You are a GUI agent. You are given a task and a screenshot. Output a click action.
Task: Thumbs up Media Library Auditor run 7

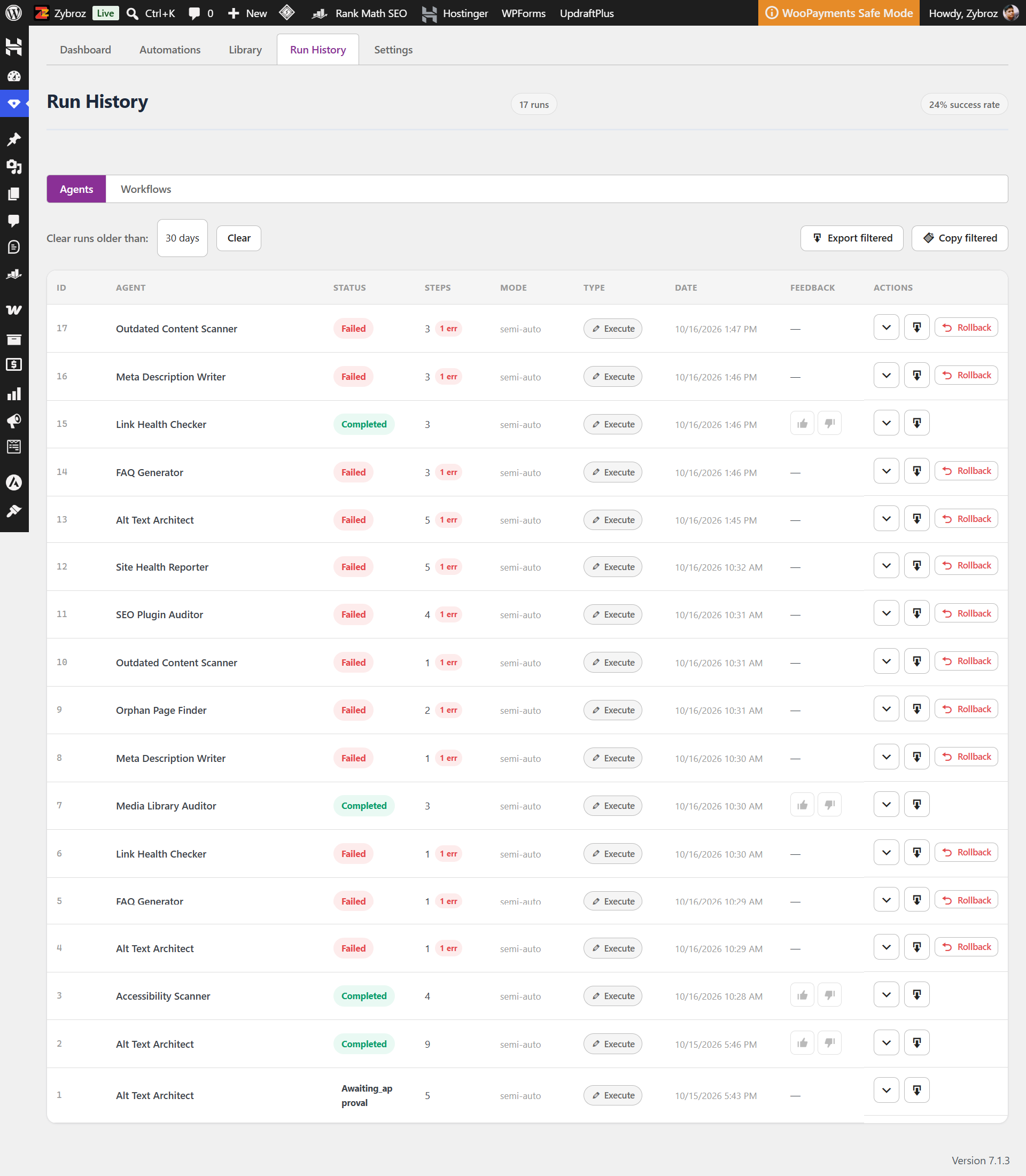tap(802, 805)
